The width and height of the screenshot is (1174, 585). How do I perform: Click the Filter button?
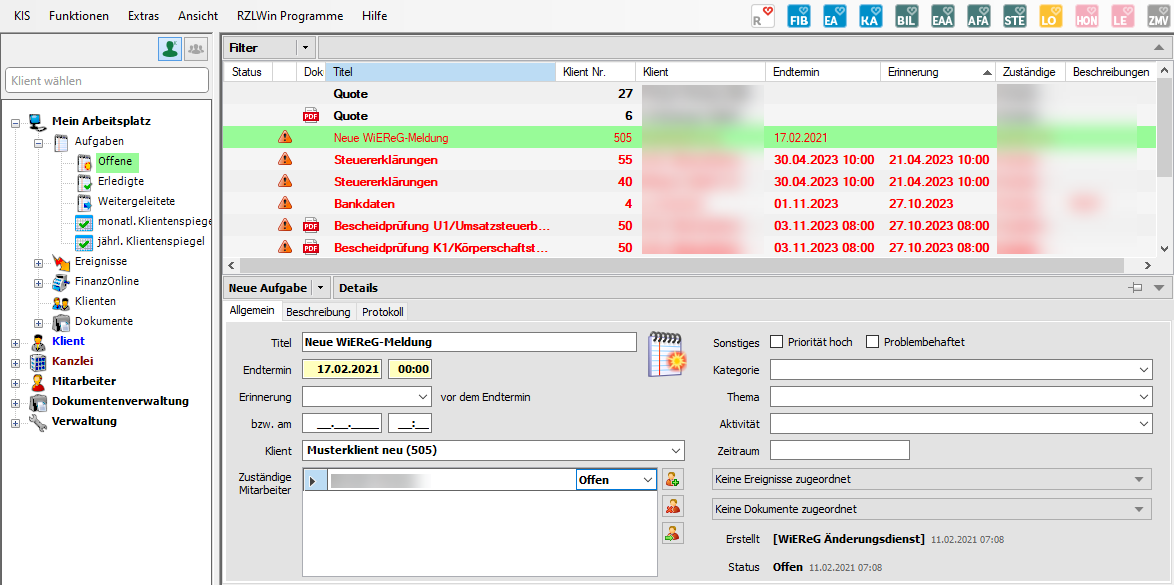tap(259, 48)
